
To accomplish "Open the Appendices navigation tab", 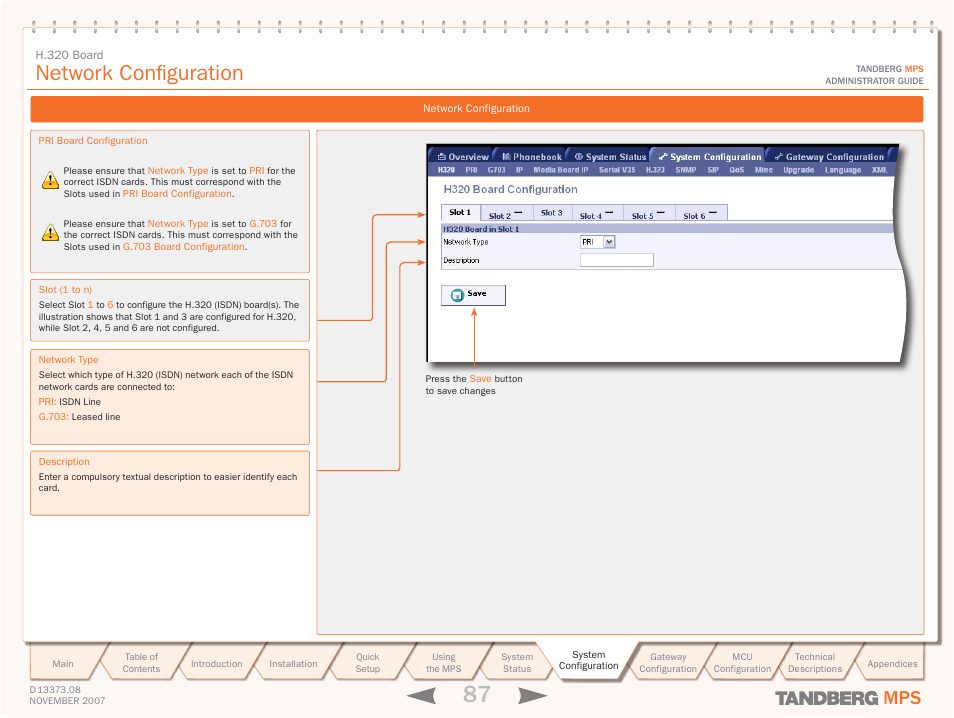I will tap(892, 663).
